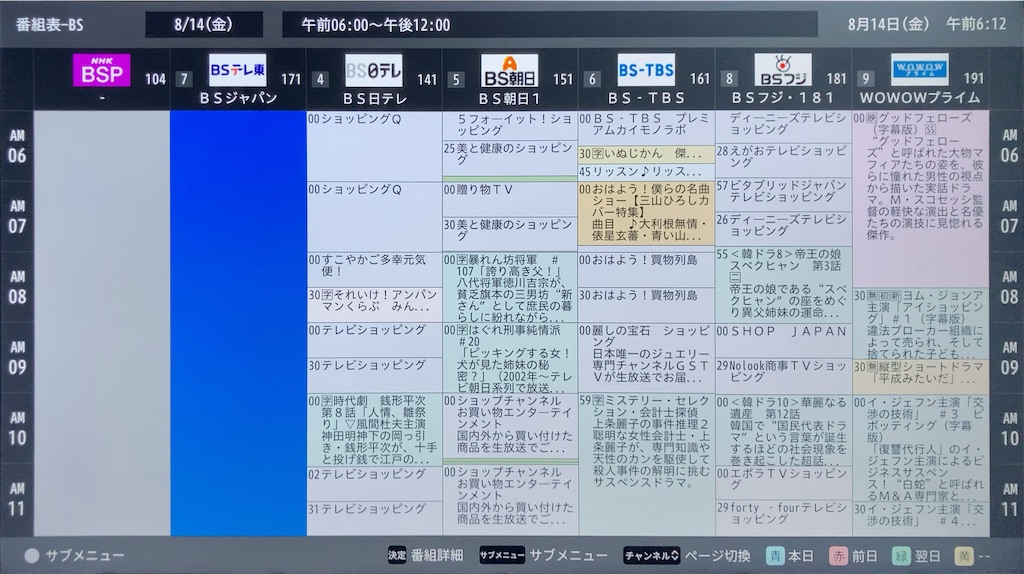
Task: Select おはよう!僕らの名曲ショー program
Action: [647, 214]
